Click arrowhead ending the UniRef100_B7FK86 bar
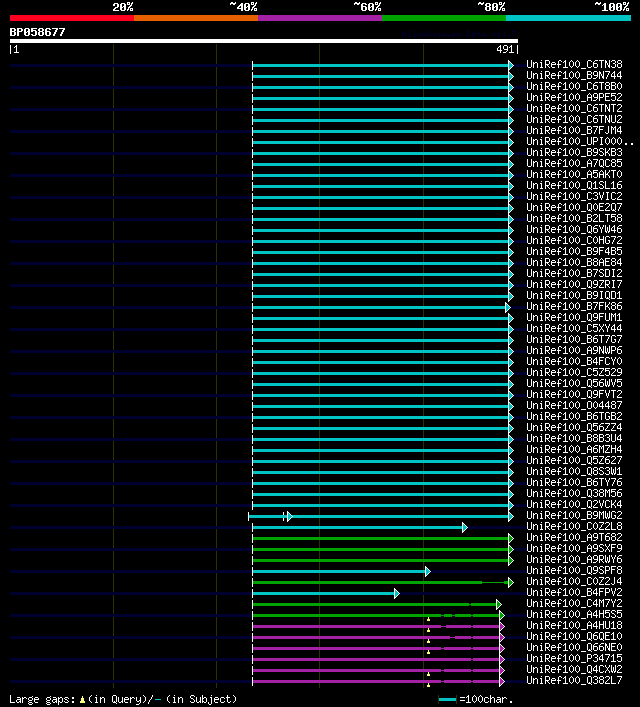The height and width of the screenshot is (707, 640). (x=507, y=308)
